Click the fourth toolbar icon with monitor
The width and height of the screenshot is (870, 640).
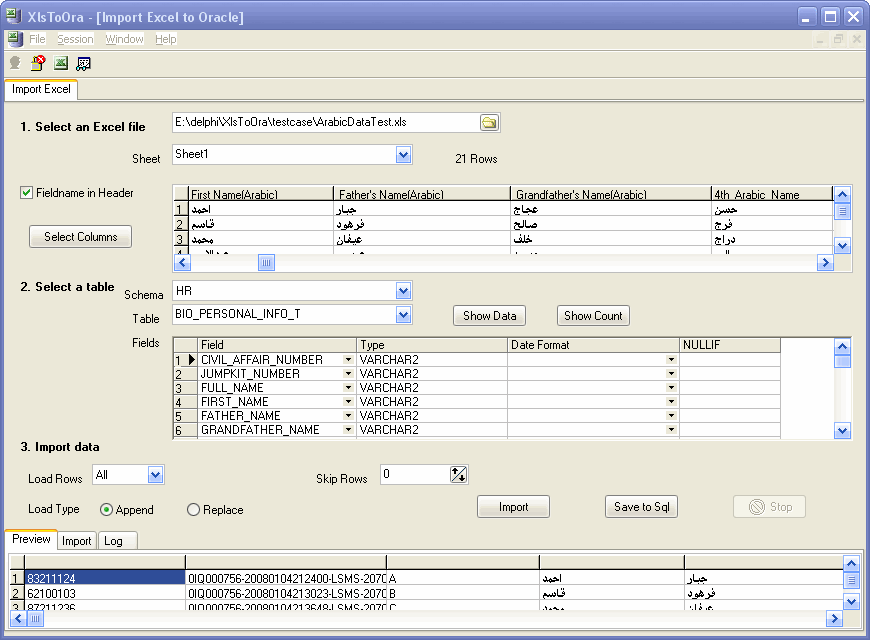83,63
